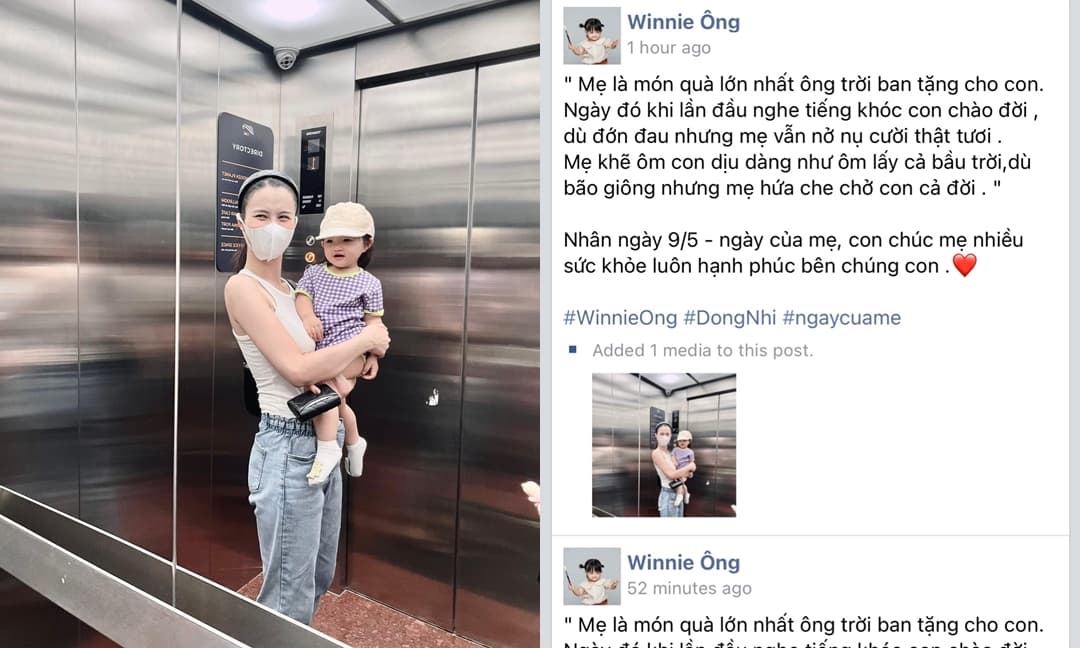Click the security camera in the elevator photo

coord(286,58)
